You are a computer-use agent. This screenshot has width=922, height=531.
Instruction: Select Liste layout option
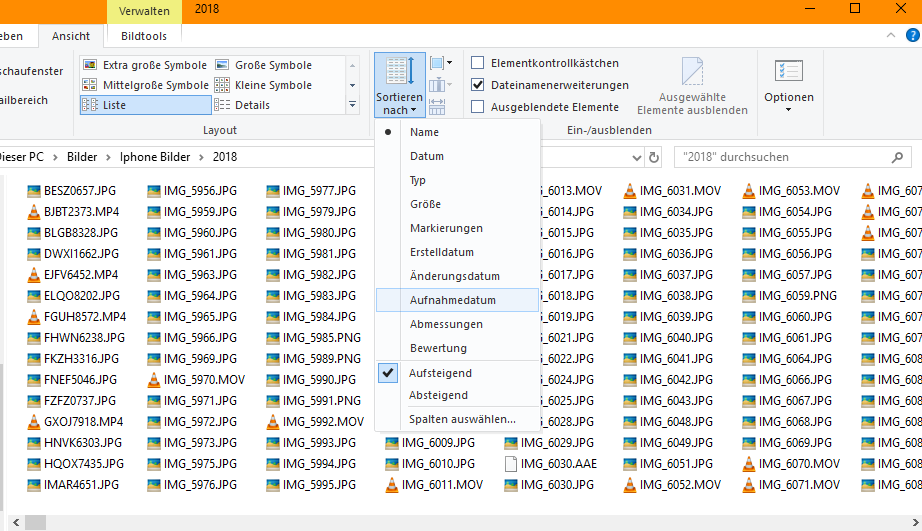(x=145, y=105)
